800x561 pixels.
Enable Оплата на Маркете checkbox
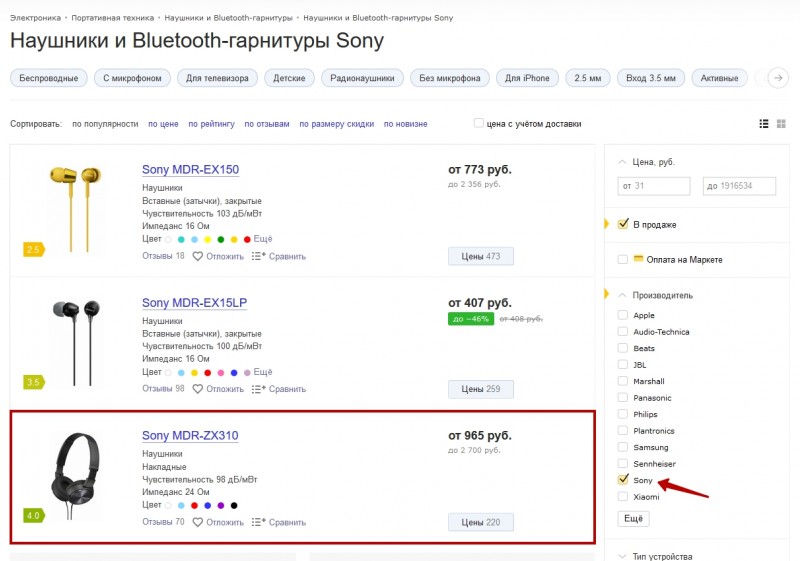(x=622, y=259)
